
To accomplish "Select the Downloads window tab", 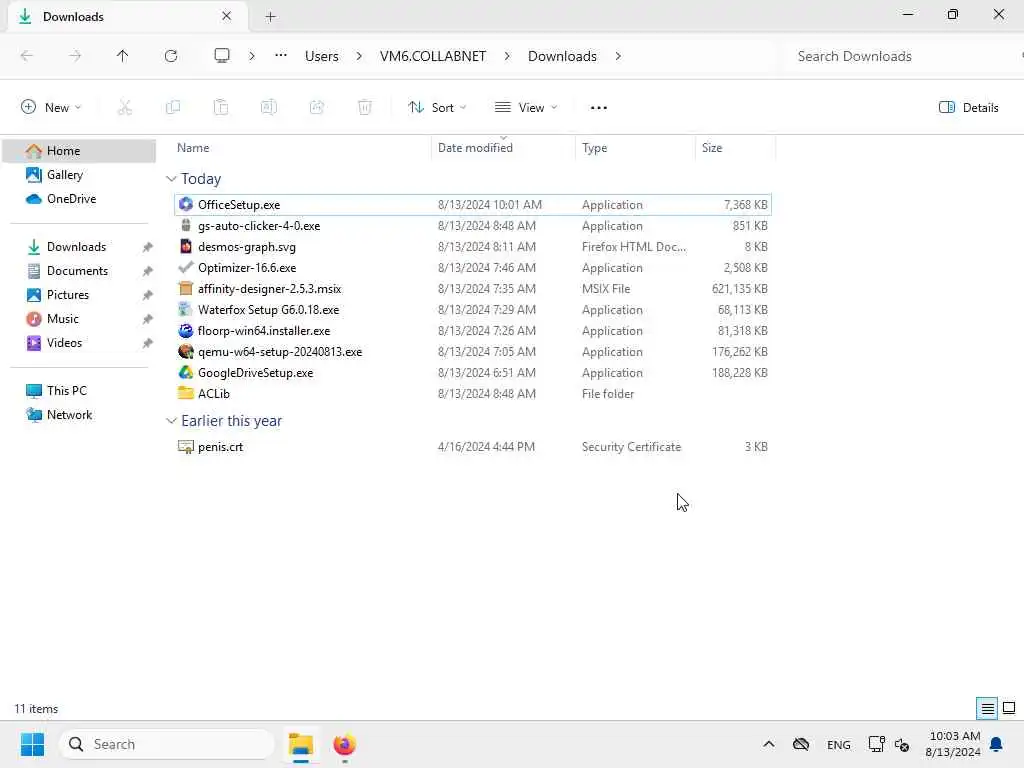I will [126, 16].
